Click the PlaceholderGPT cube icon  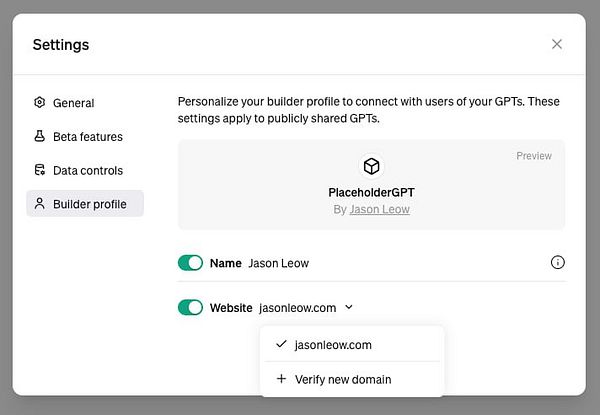(x=371, y=166)
